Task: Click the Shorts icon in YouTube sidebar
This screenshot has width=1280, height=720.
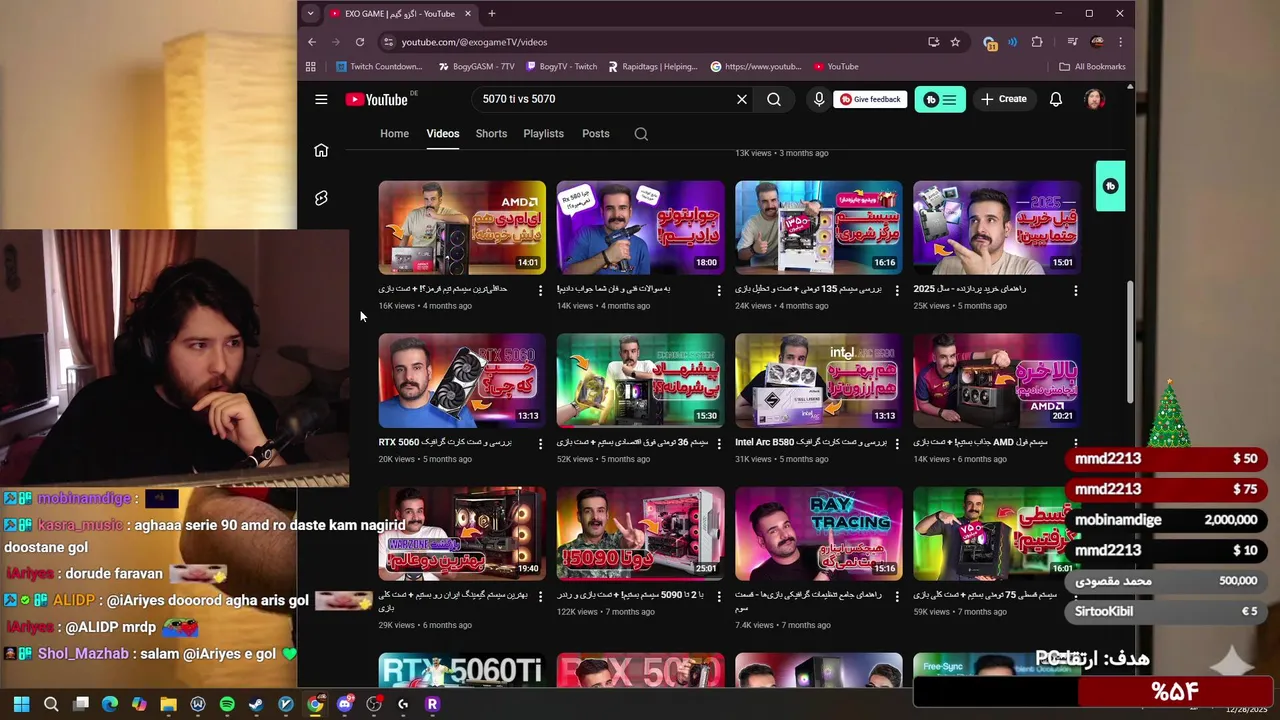Action: 321,198
